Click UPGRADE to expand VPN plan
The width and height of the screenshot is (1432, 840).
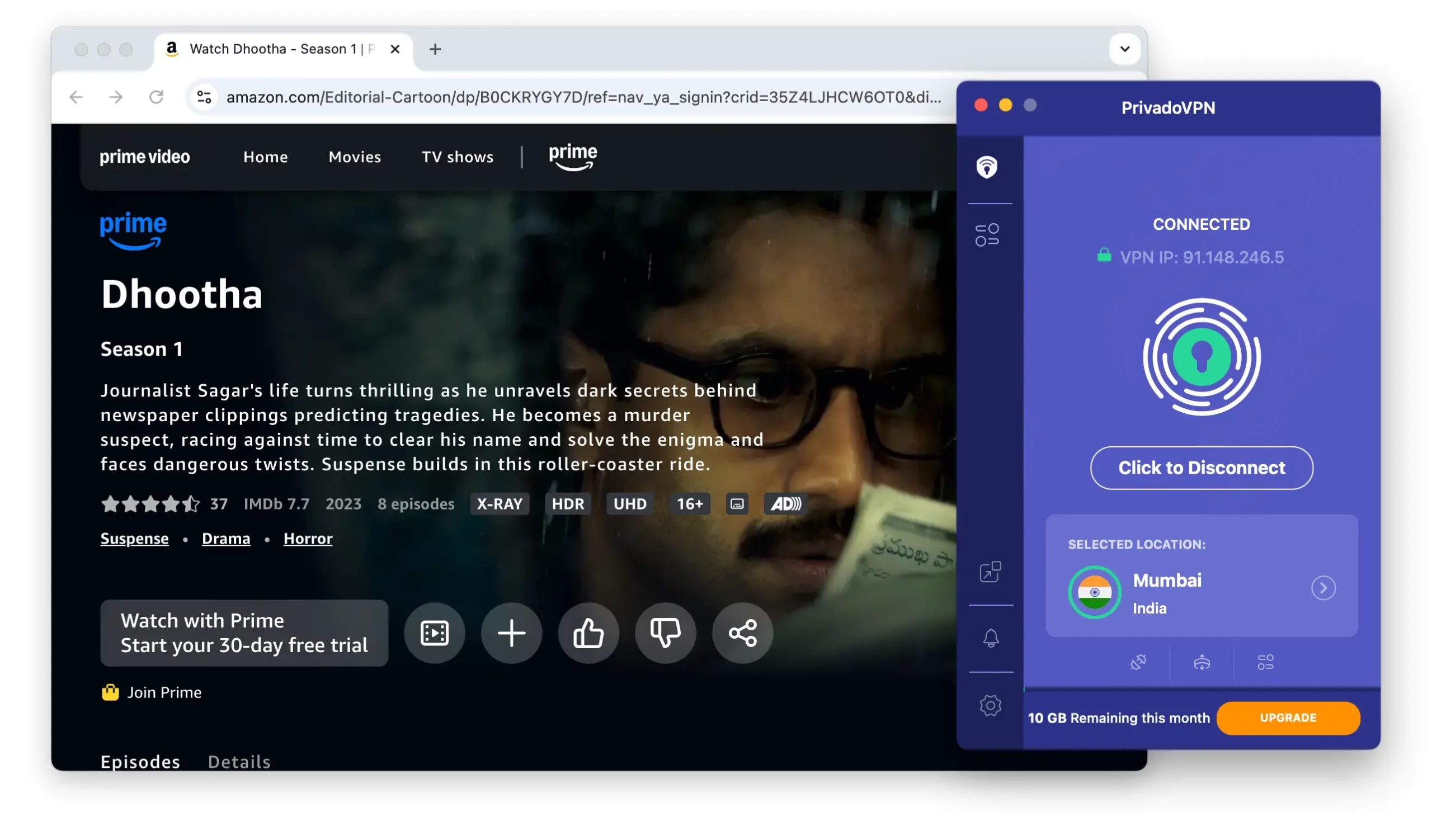(x=1288, y=717)
